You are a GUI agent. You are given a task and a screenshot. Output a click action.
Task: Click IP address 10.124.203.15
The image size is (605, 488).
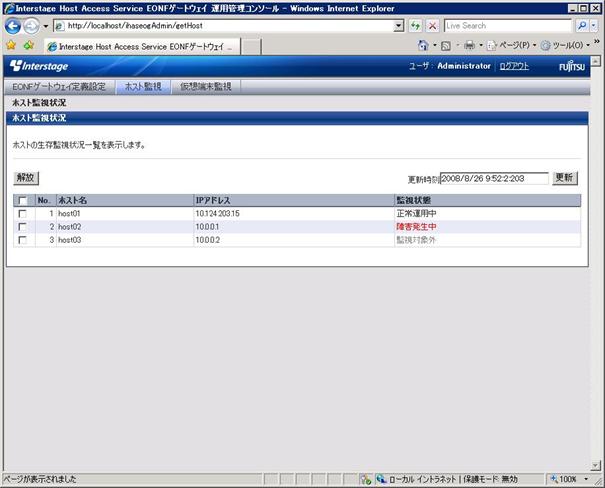pos(218,214)
